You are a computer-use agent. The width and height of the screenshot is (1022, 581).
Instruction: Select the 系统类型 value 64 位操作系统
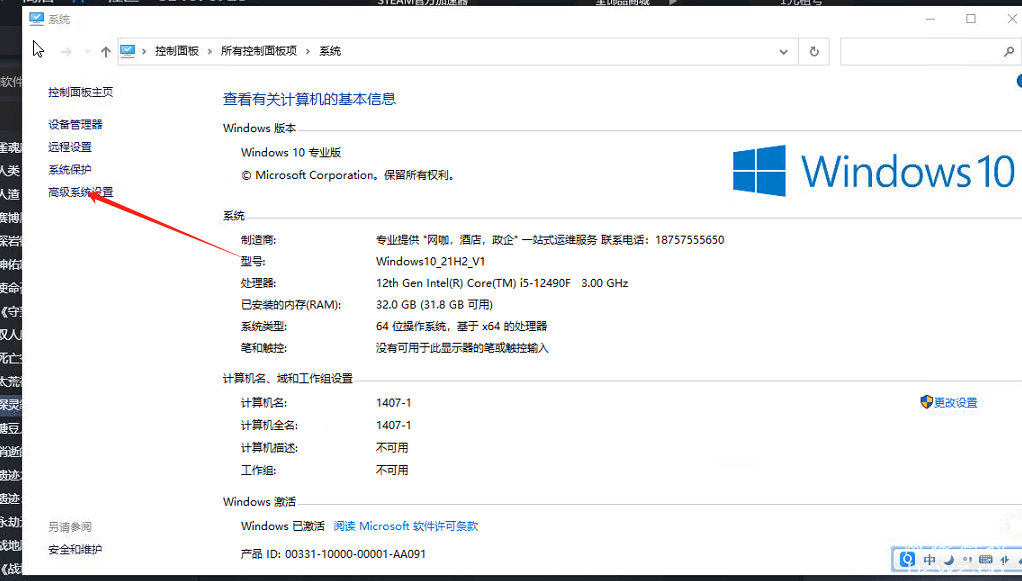pyautogui.click(x=461, y=326)
